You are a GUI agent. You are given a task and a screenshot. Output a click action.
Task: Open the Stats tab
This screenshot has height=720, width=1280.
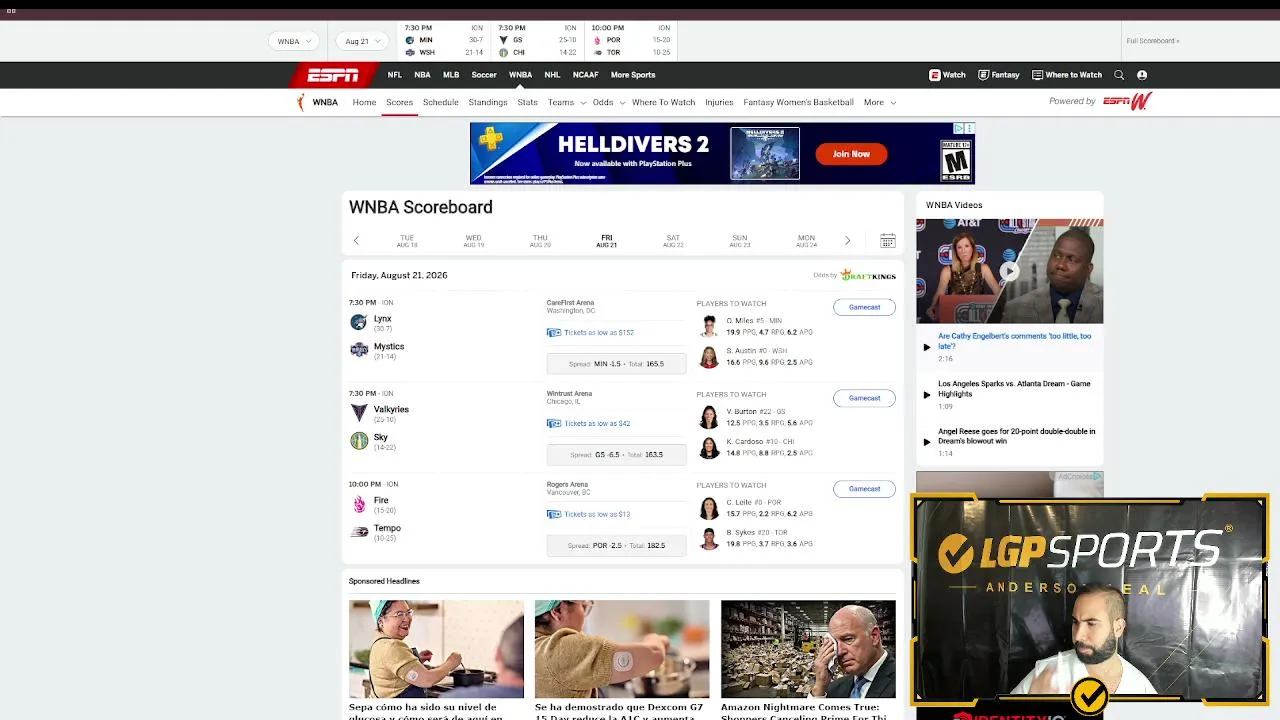click(x=528, y=102)
